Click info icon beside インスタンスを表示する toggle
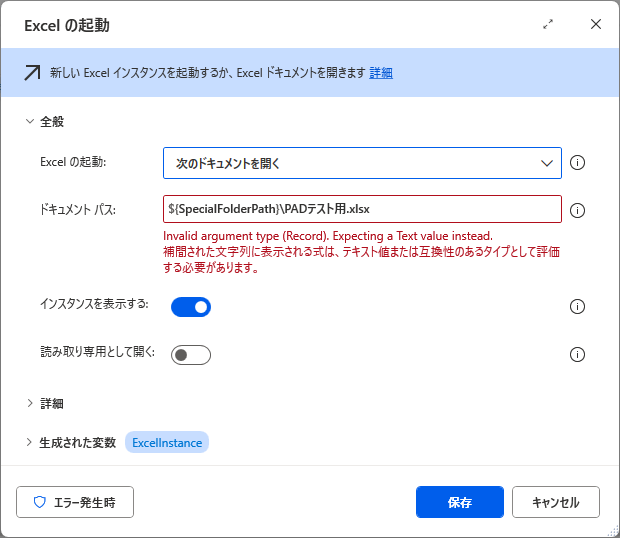Viewport: 620px width, 538px height. coord(577,306)
